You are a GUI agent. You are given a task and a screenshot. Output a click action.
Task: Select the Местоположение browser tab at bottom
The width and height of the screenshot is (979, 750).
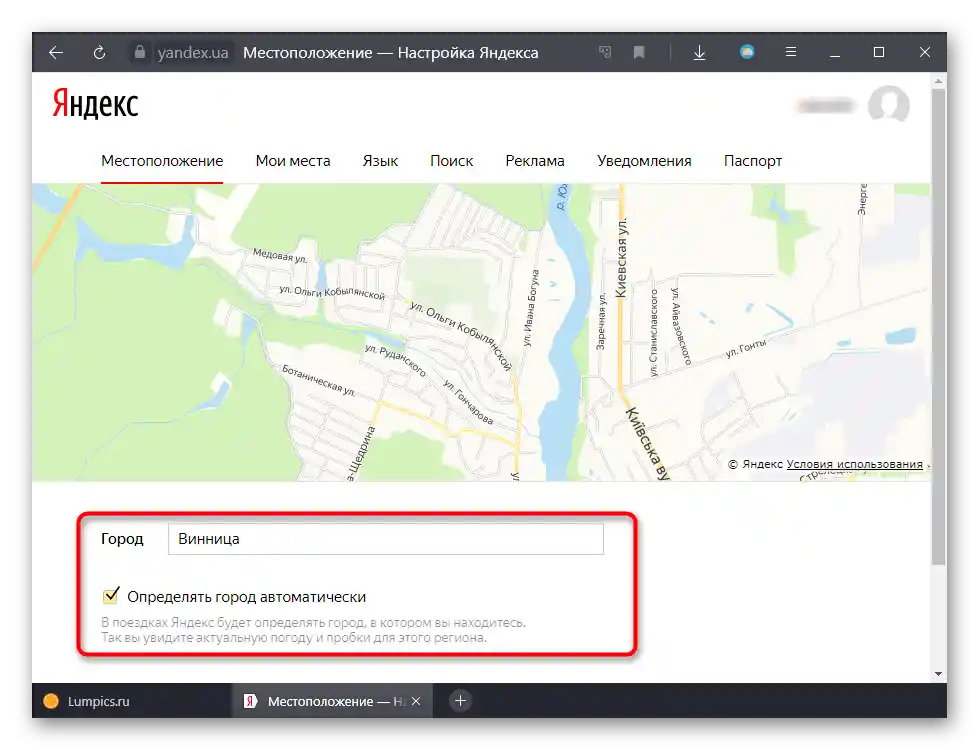click(332, 701)
